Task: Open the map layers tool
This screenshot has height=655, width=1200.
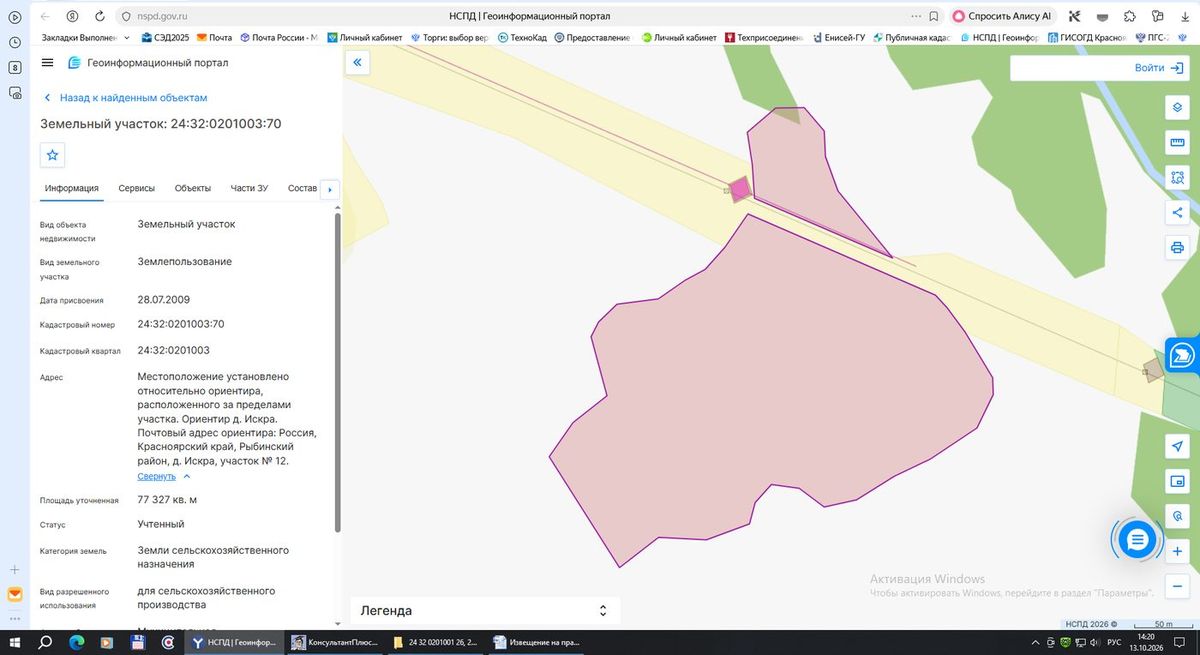Action: 1177,108
